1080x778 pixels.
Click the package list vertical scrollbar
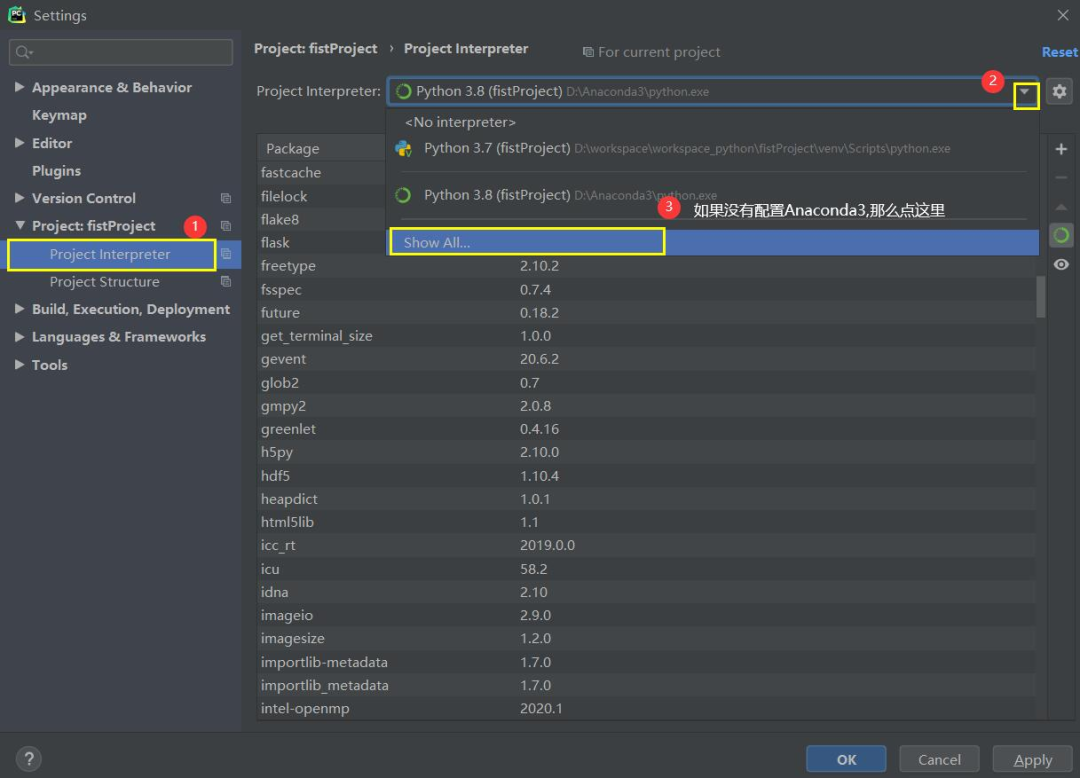(1041, 297)
